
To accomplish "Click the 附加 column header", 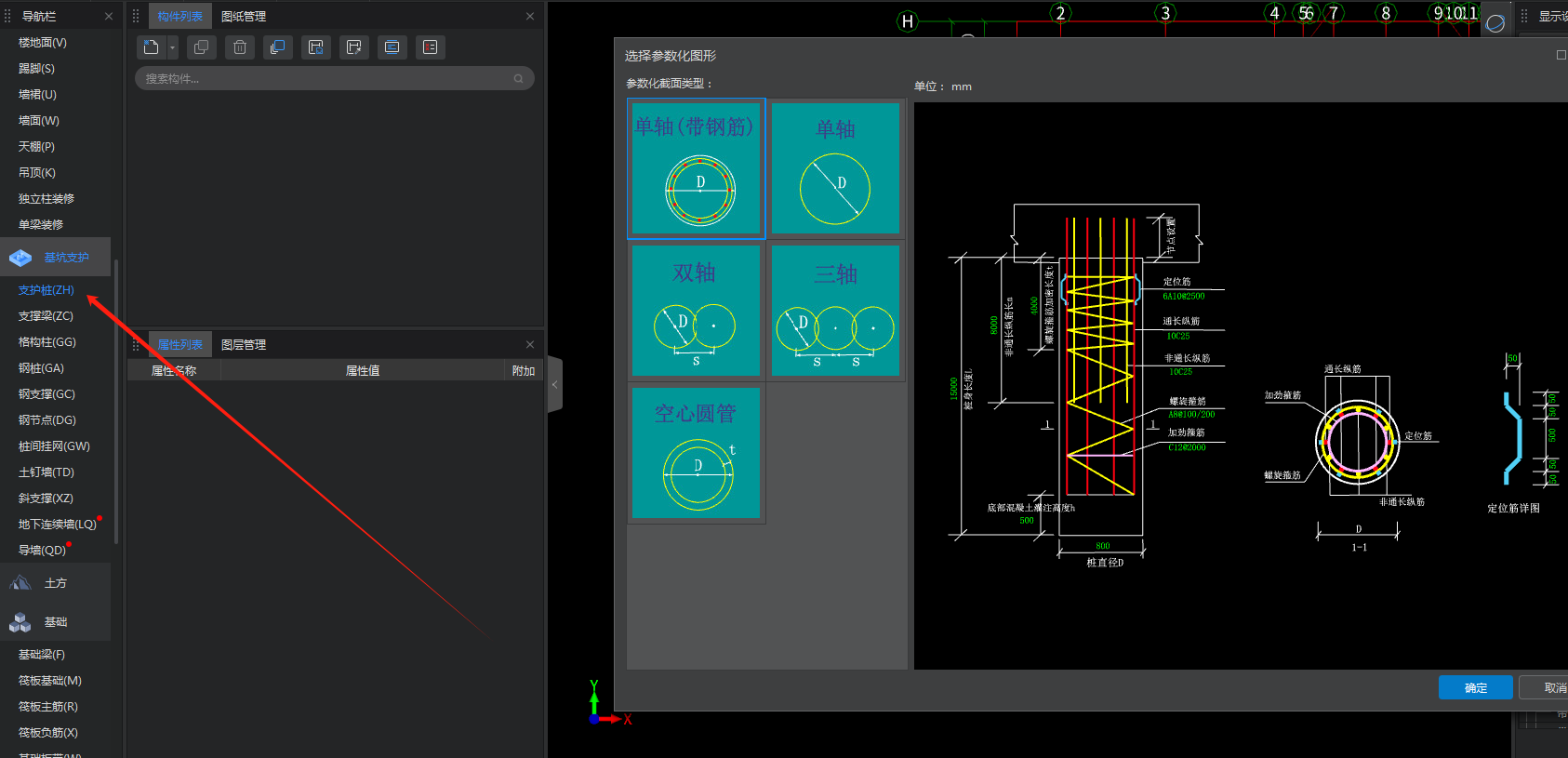I will 524,370.
